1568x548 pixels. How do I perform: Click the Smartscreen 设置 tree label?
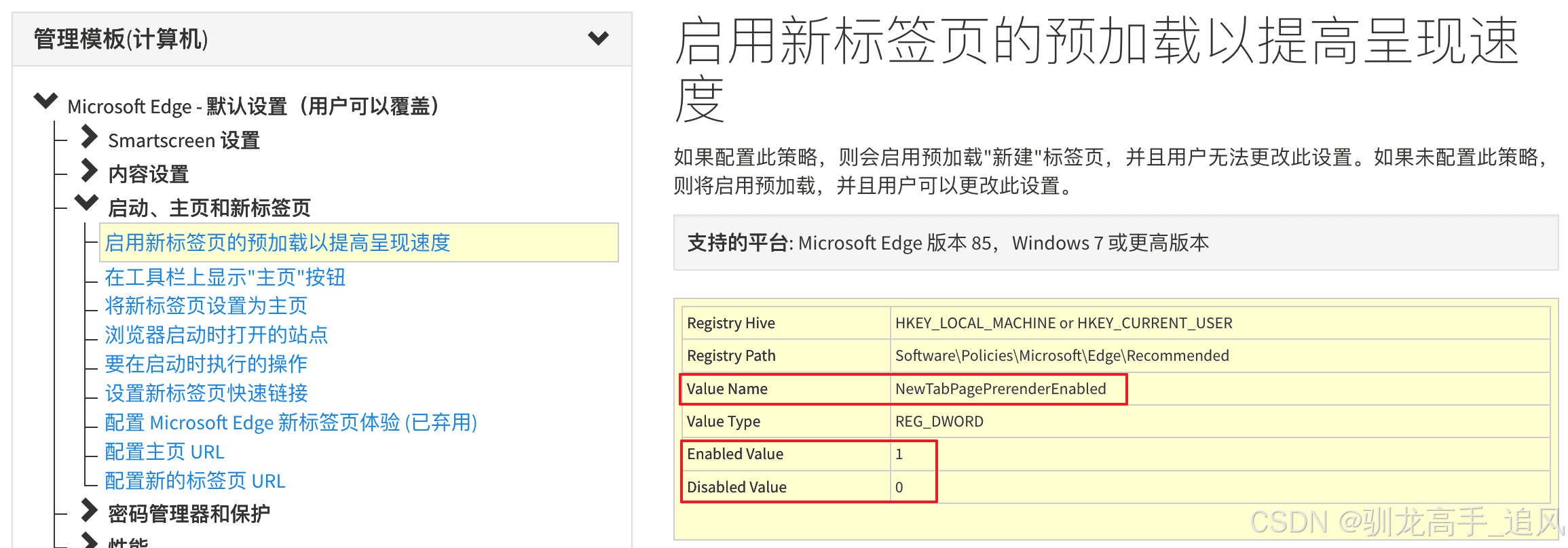pos(184,140)
